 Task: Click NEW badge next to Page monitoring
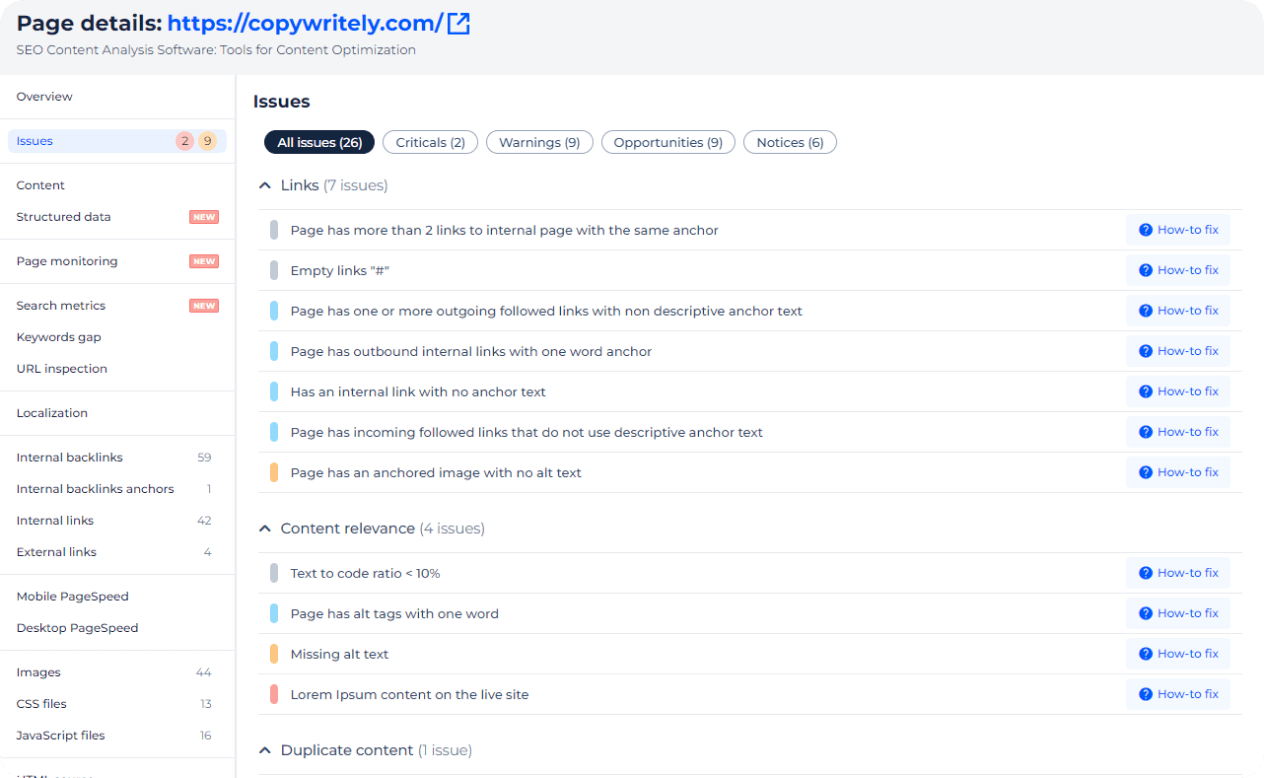(x=204, y=261)
